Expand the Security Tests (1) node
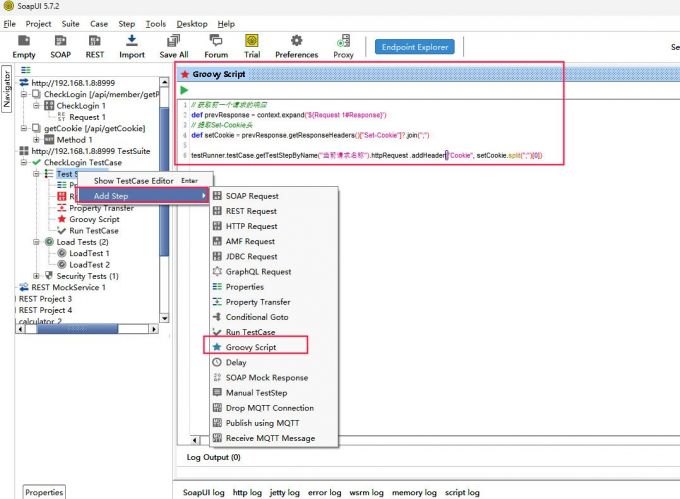Viewport: 680px width, 499px height. [36, 276]
